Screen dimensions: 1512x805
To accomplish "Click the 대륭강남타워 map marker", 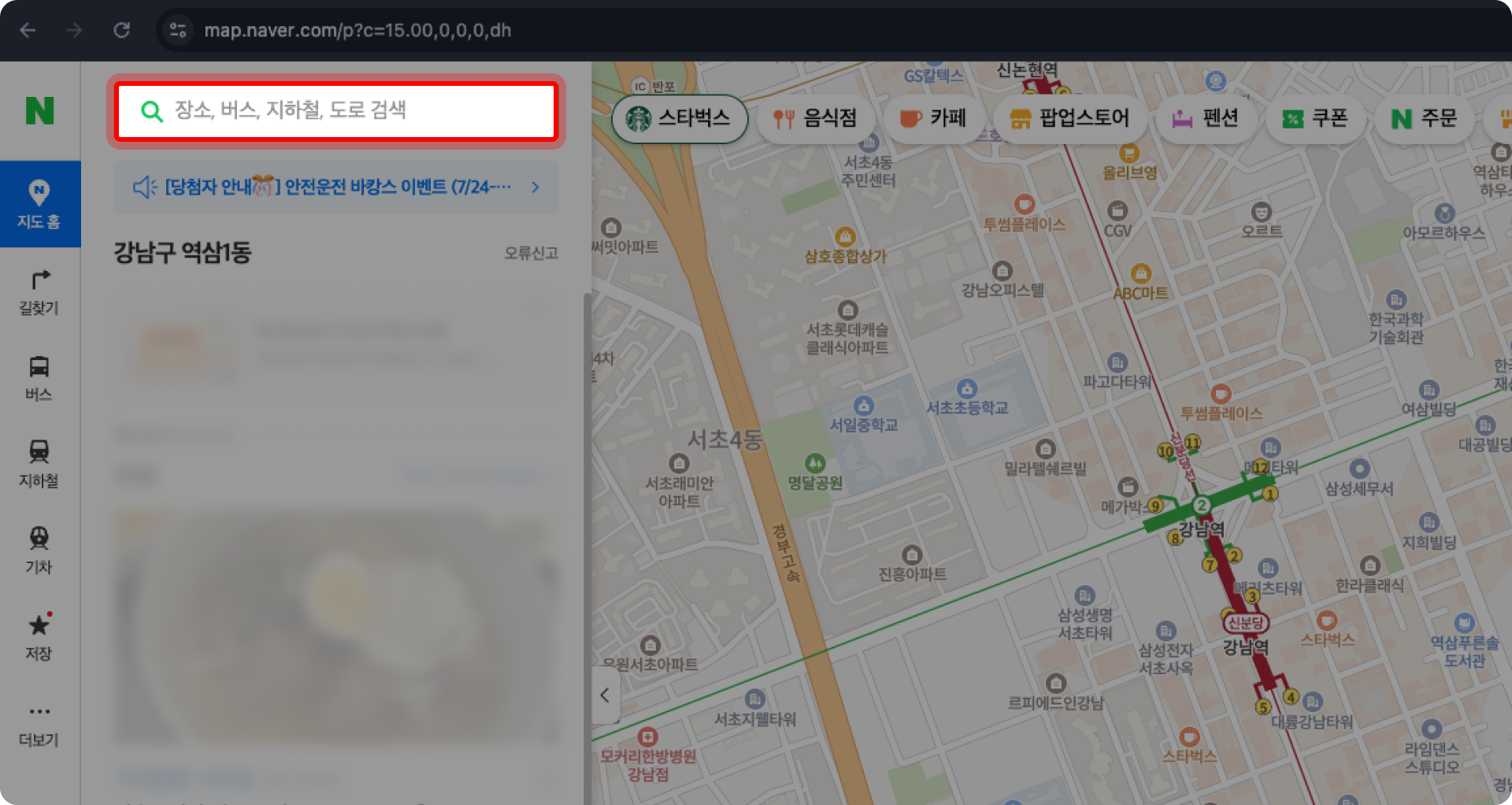I will 1312,702.
